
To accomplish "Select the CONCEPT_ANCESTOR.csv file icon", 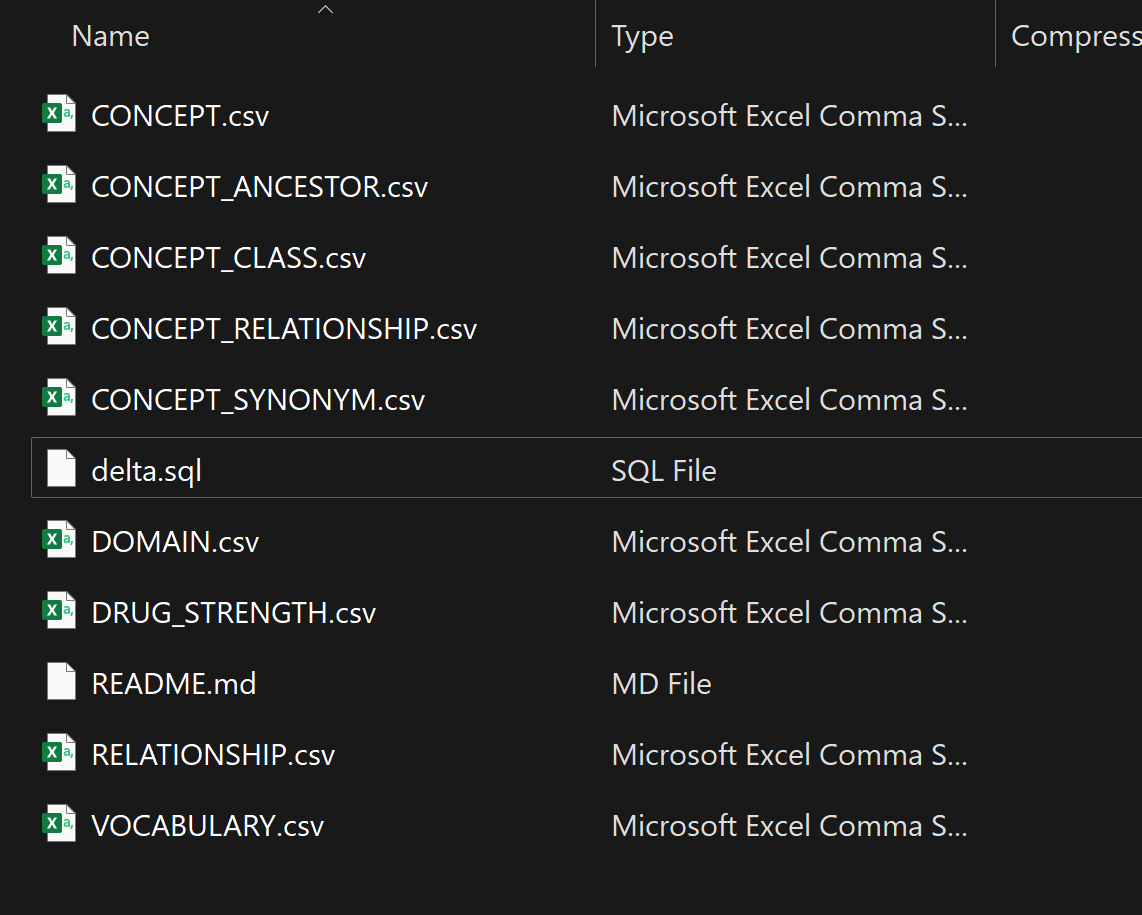I will pyautogui.click(x=60, y=185).
